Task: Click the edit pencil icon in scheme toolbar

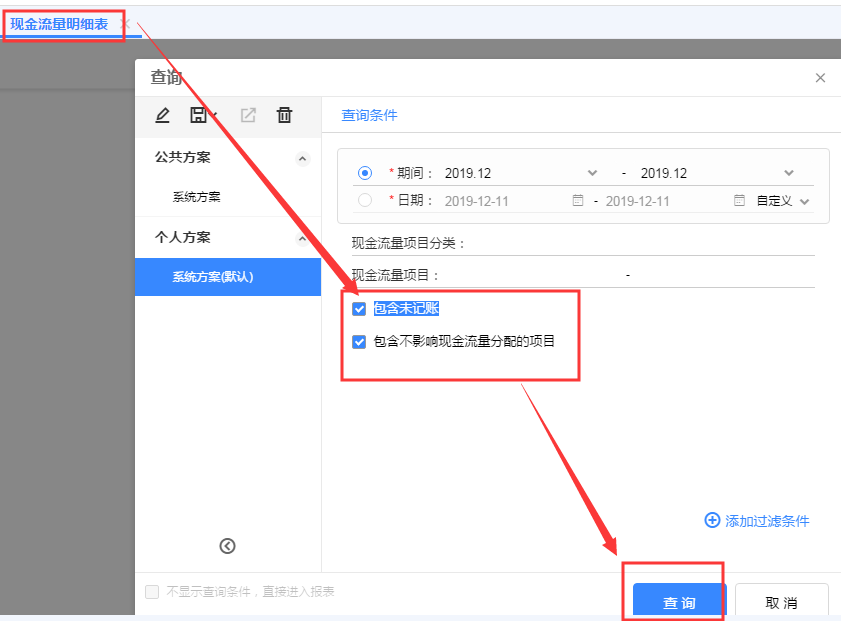Action: point(163,115)
